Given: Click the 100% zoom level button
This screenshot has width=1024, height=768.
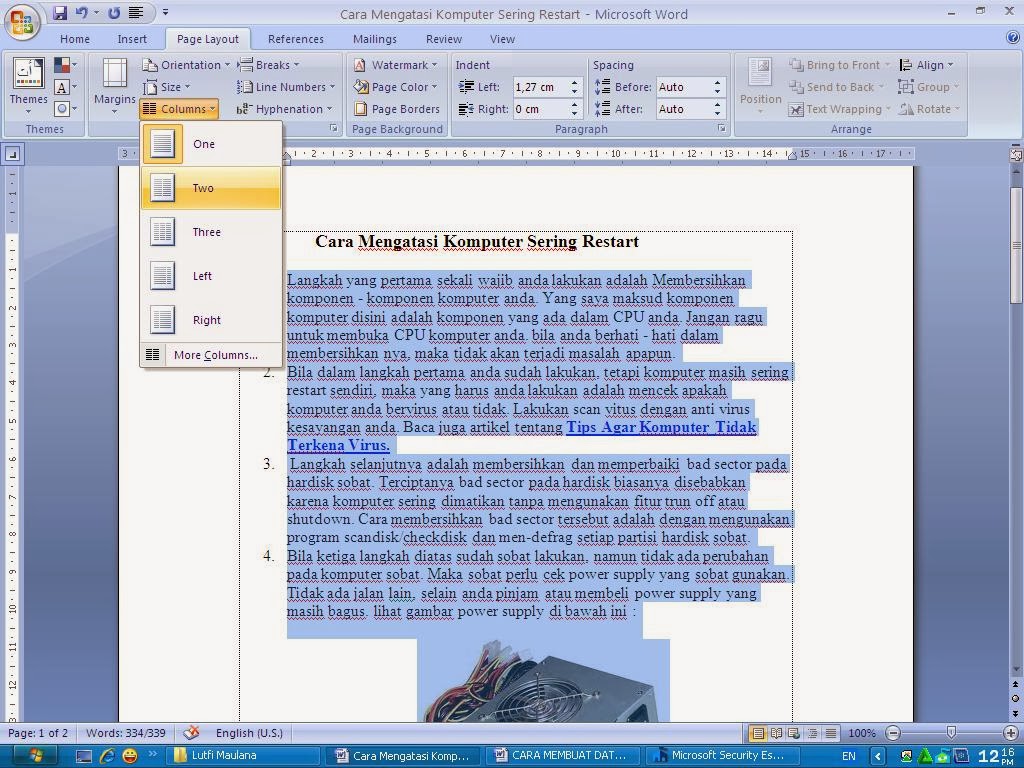Looking at the screenshot, I should (x=861, y=733).
